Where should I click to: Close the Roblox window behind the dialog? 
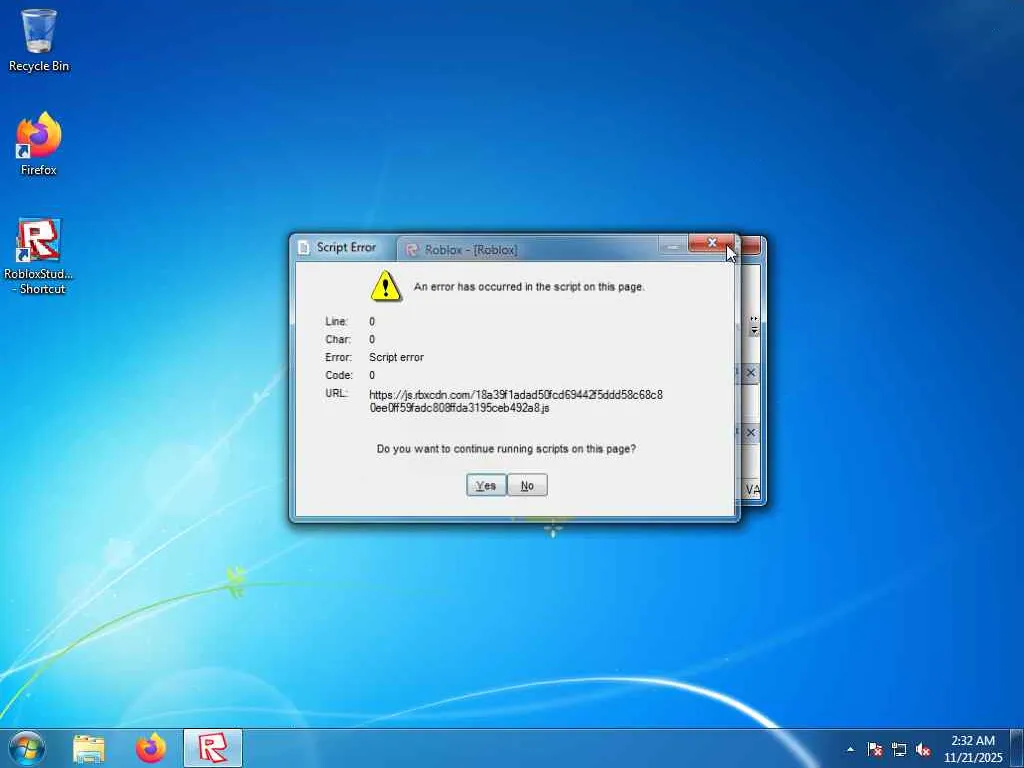(x=751, y=245)
